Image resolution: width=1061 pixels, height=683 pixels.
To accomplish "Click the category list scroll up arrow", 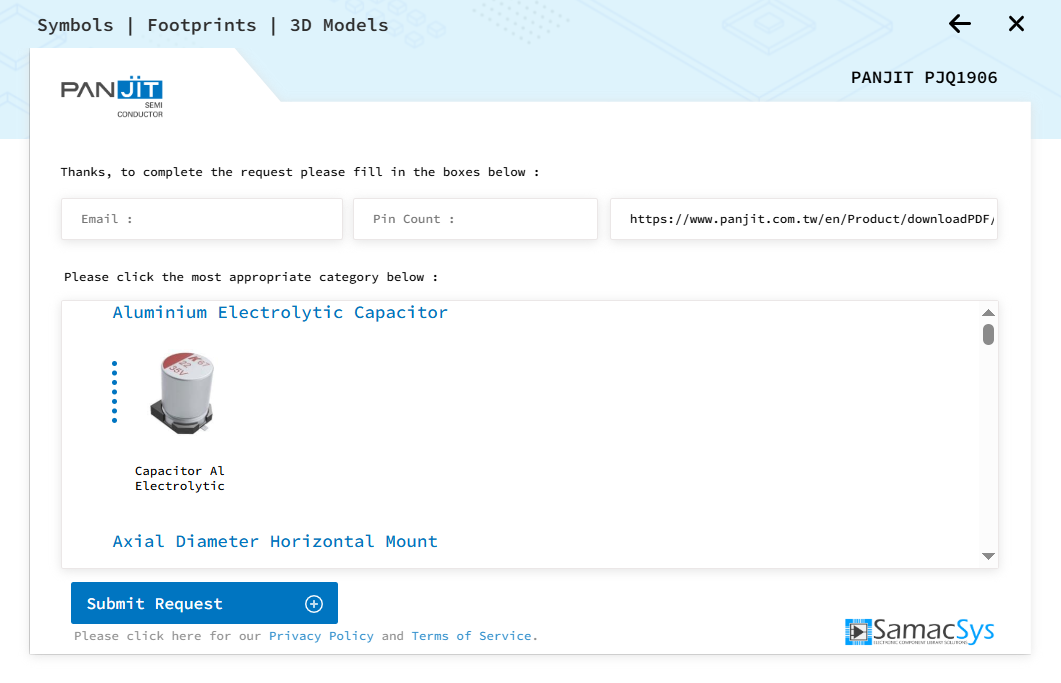I will point(988,313).
